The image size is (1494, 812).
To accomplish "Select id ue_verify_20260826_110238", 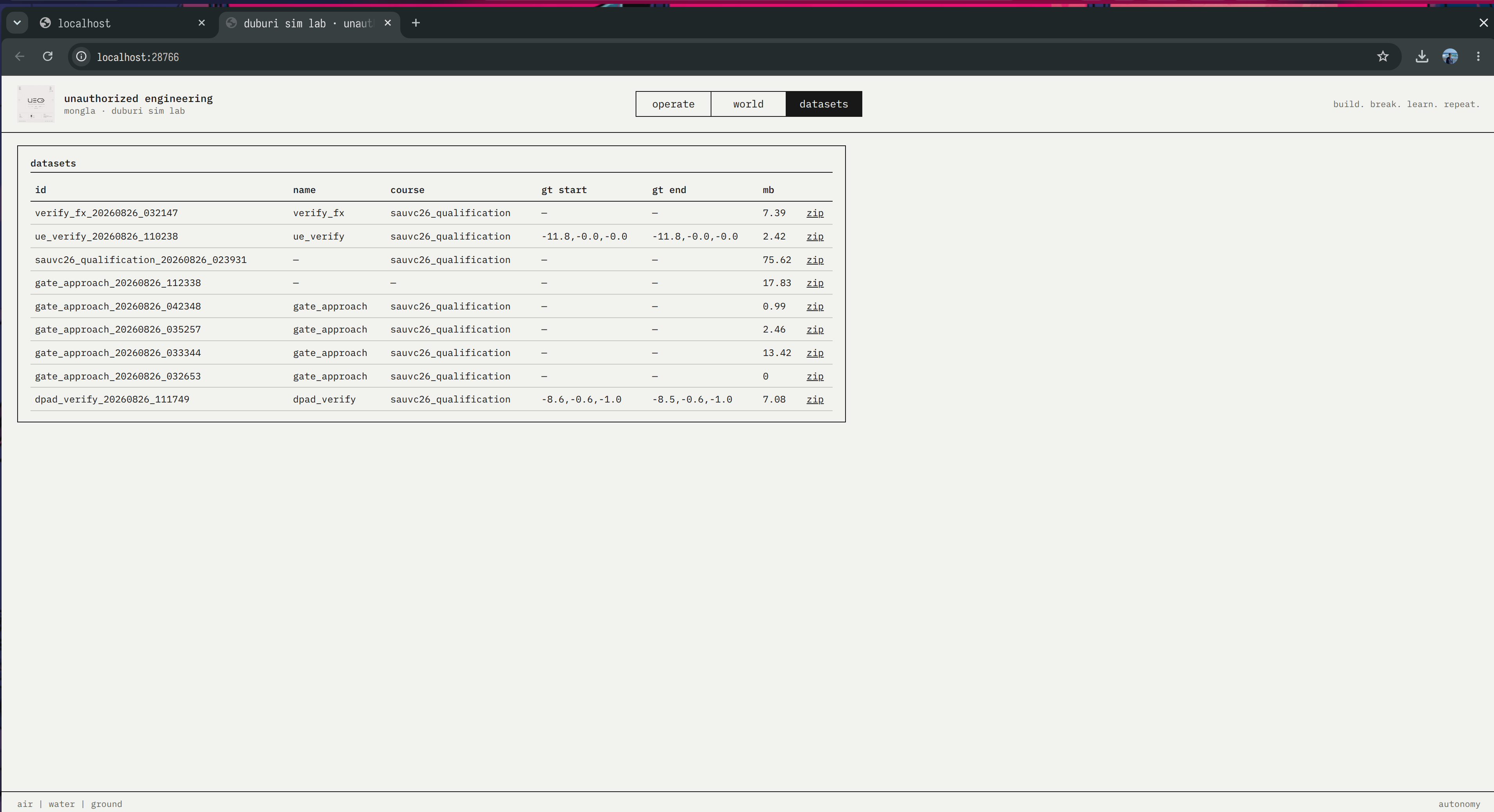I will (106, 236).
